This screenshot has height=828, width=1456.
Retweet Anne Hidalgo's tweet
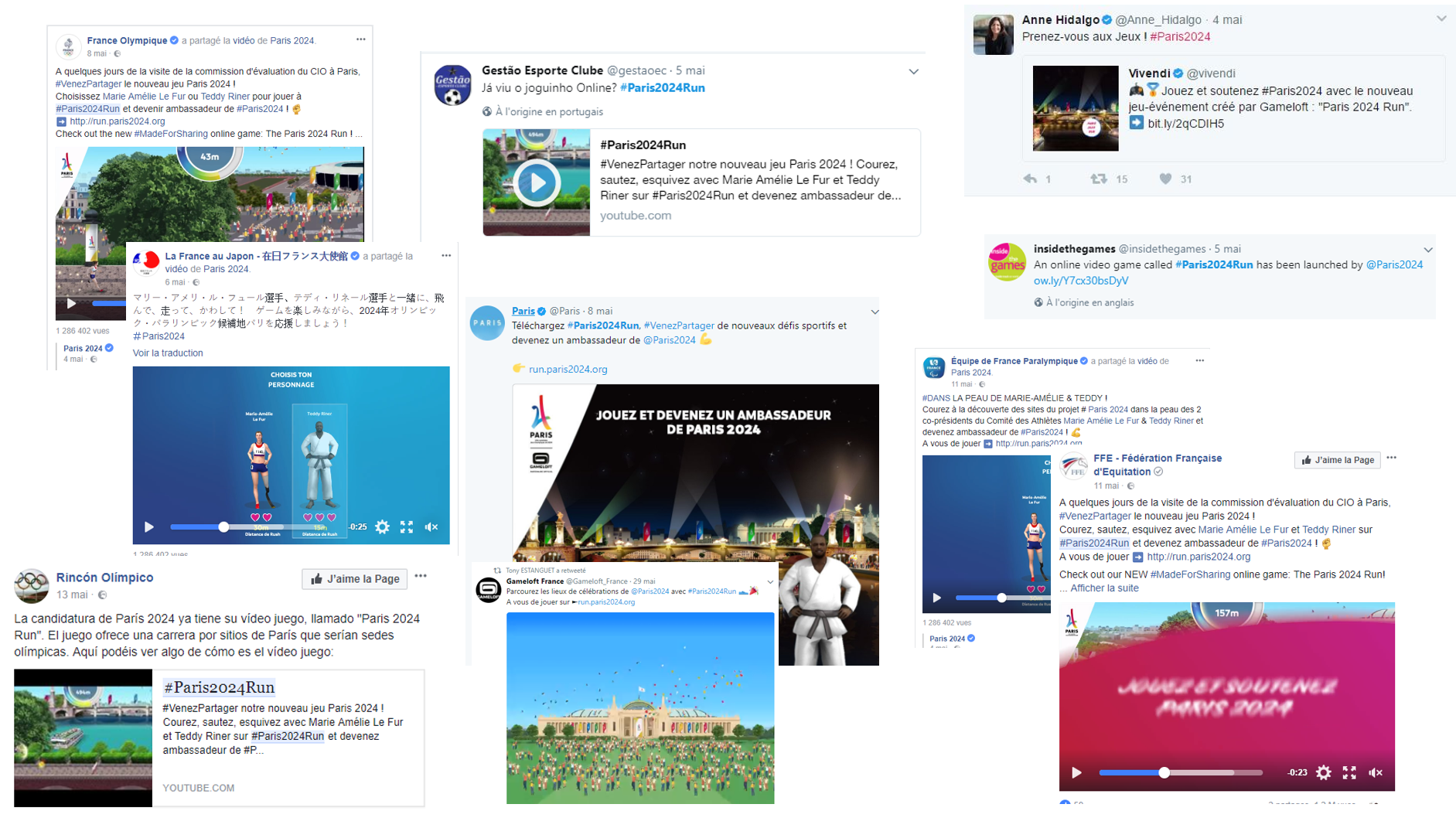tap(1098, 179)
